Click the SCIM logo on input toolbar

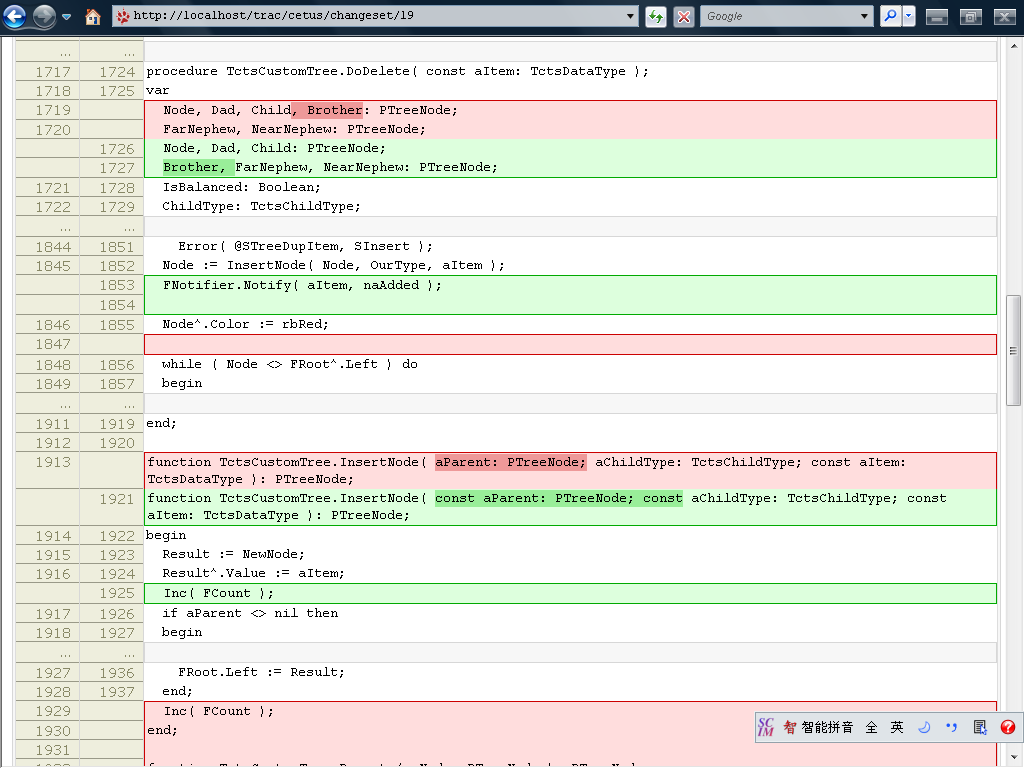pos(766,727)
